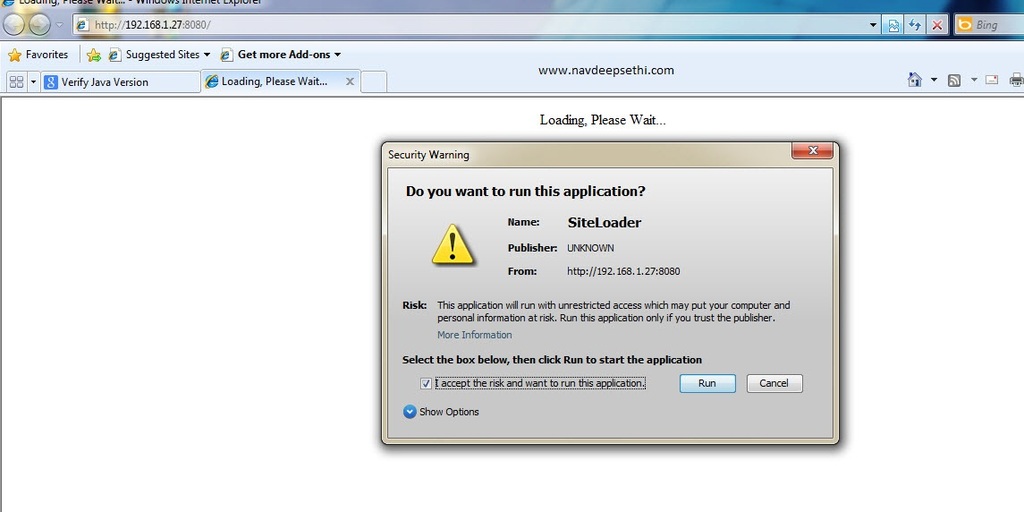Viewport: 1024px width, 512px height.
Task: Click the browser Back arrow button
Action: 15,24
